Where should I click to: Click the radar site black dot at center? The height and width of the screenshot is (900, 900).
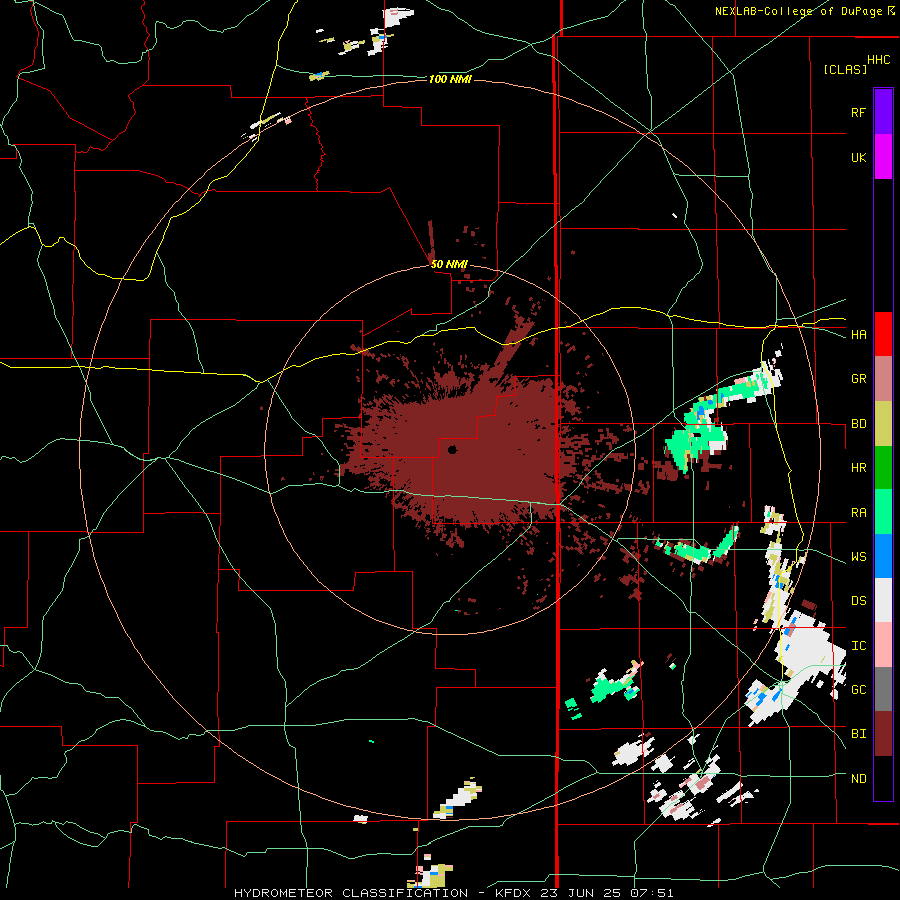[452, 449]
